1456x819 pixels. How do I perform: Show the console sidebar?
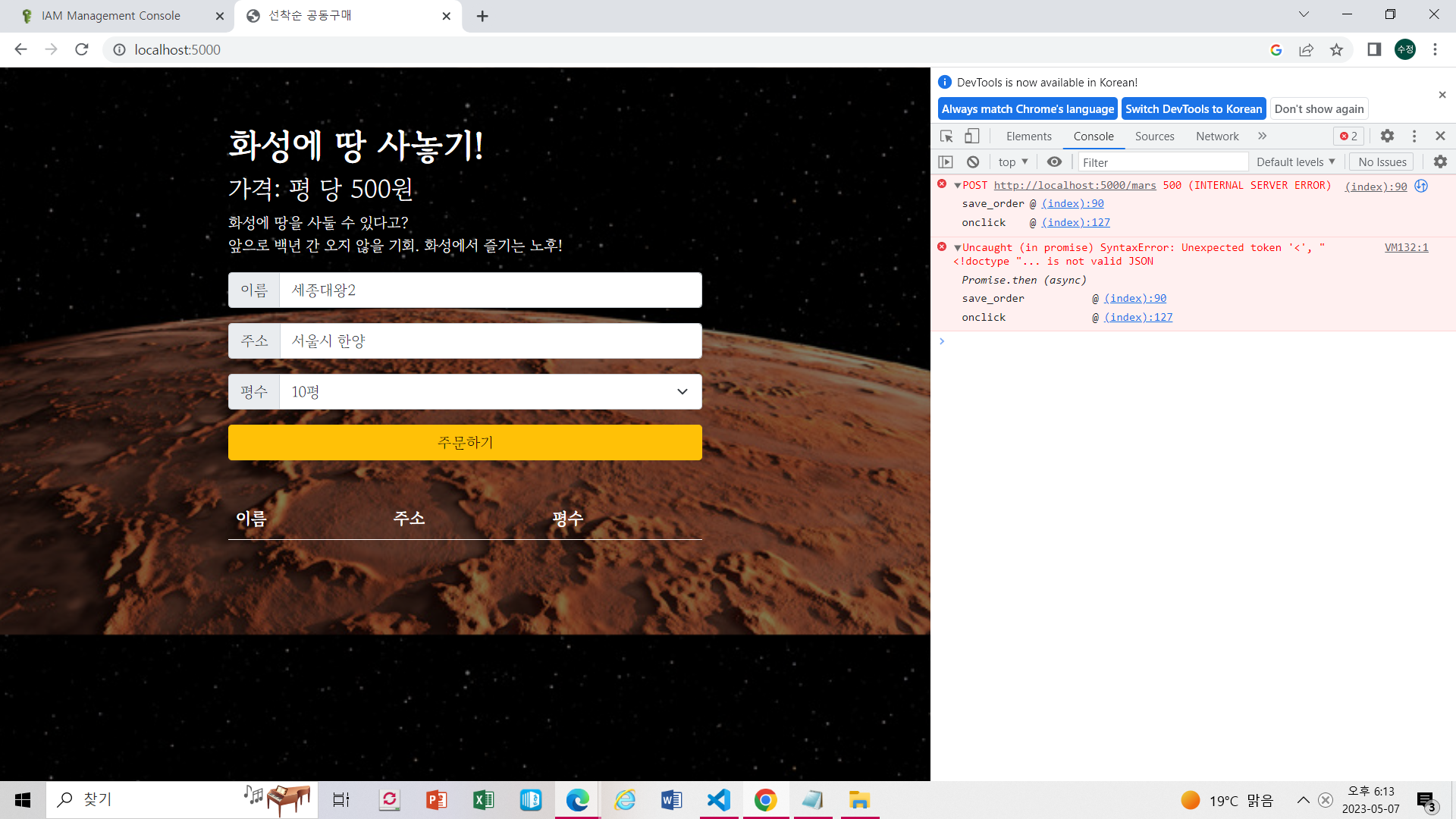pyautogui.click(x=946, y=162)
